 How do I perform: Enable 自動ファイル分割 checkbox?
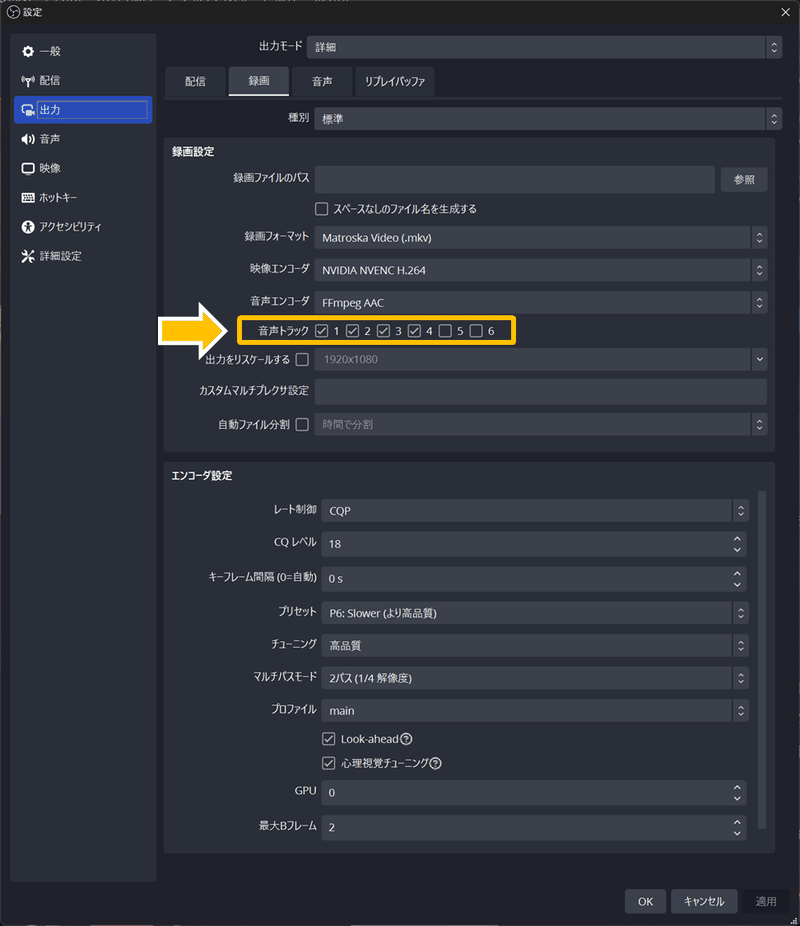(x=302, y=425)
